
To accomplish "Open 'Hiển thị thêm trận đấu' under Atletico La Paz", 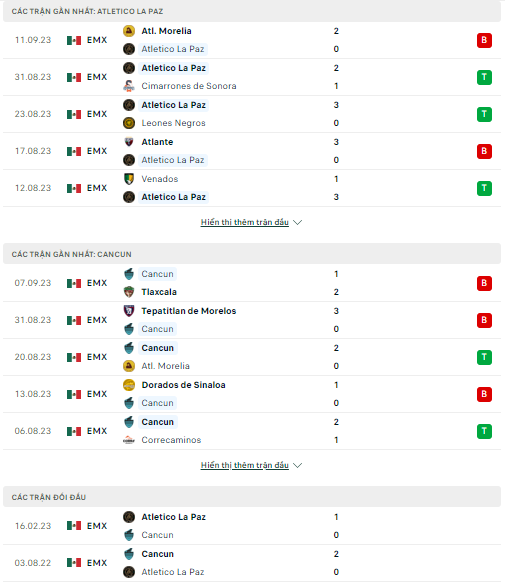I will click(245, 222).
